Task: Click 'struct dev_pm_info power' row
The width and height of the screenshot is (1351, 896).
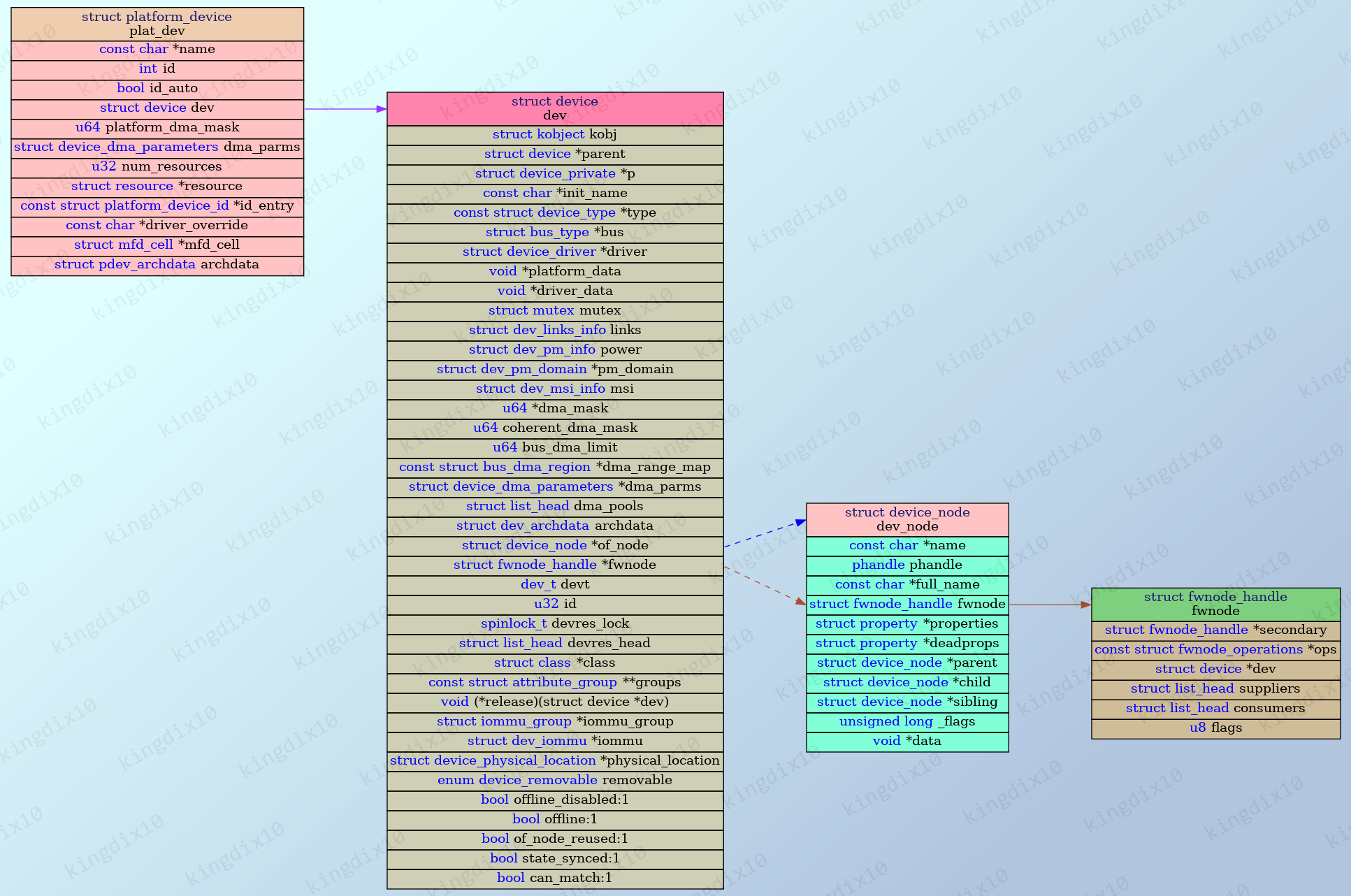Action: [555, 351]
